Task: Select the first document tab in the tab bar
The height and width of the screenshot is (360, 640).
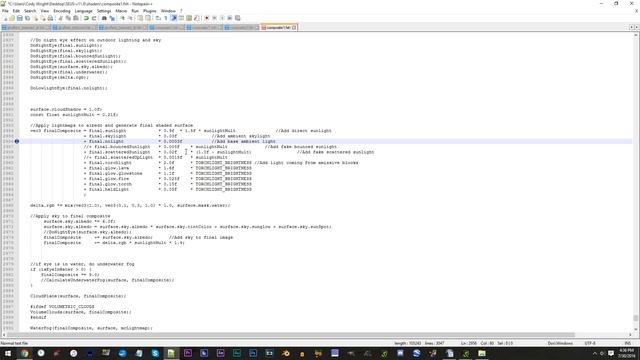Action: (26, 27)
